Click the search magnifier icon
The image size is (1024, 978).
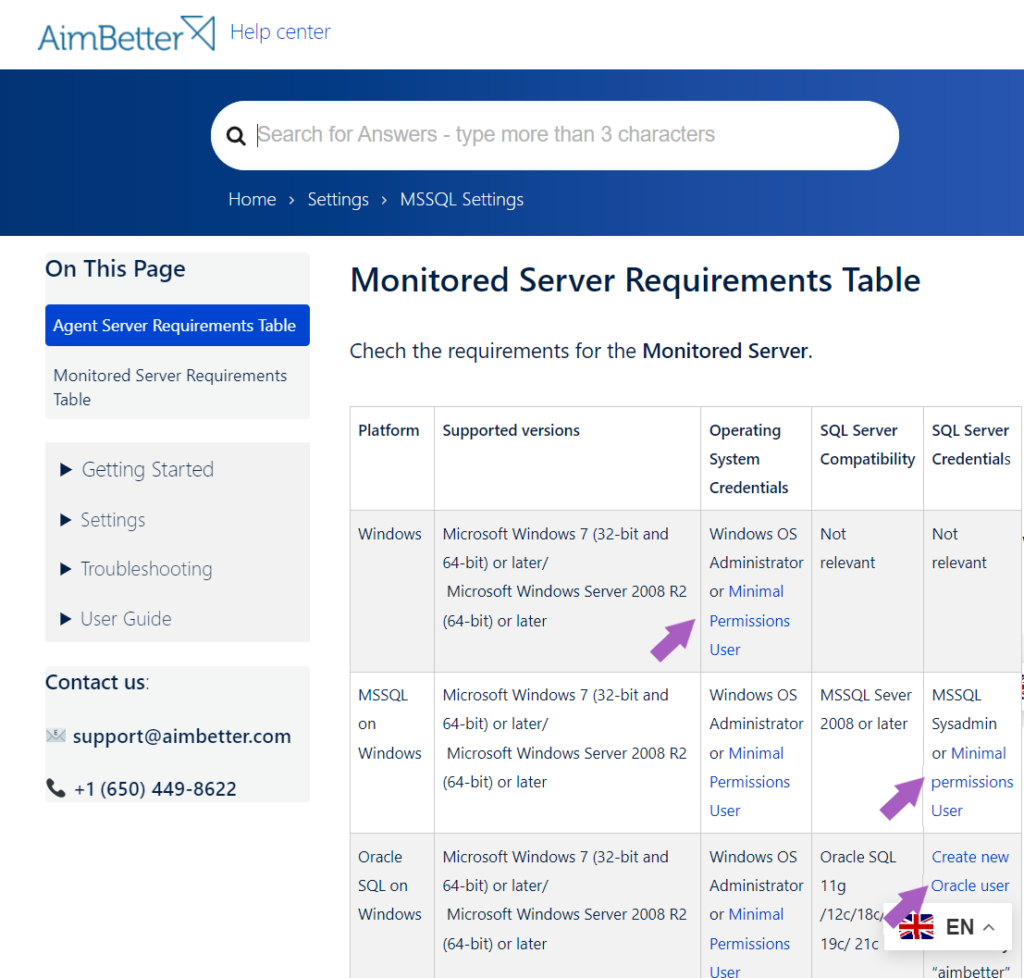tap(236, 136)
